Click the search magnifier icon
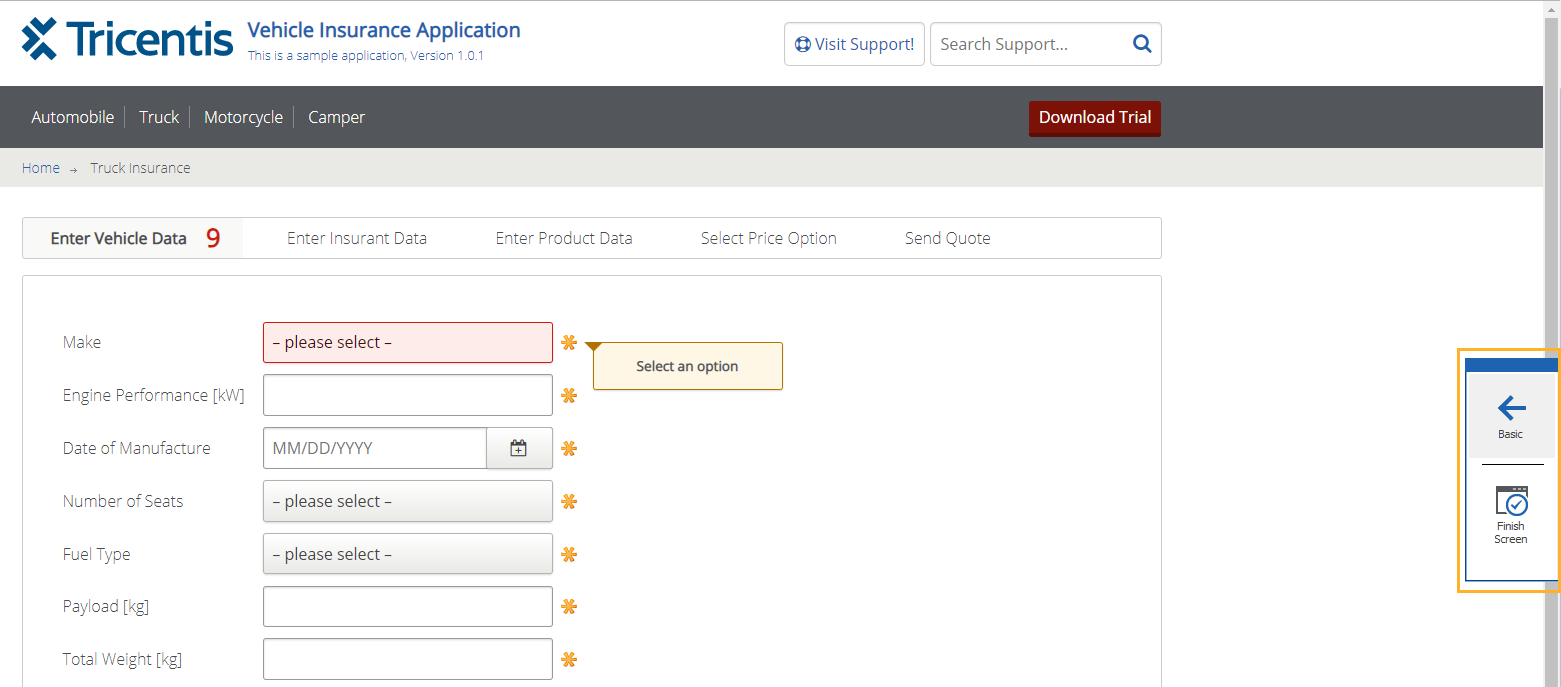1561x687 pixels. (x=1141, y=44)
